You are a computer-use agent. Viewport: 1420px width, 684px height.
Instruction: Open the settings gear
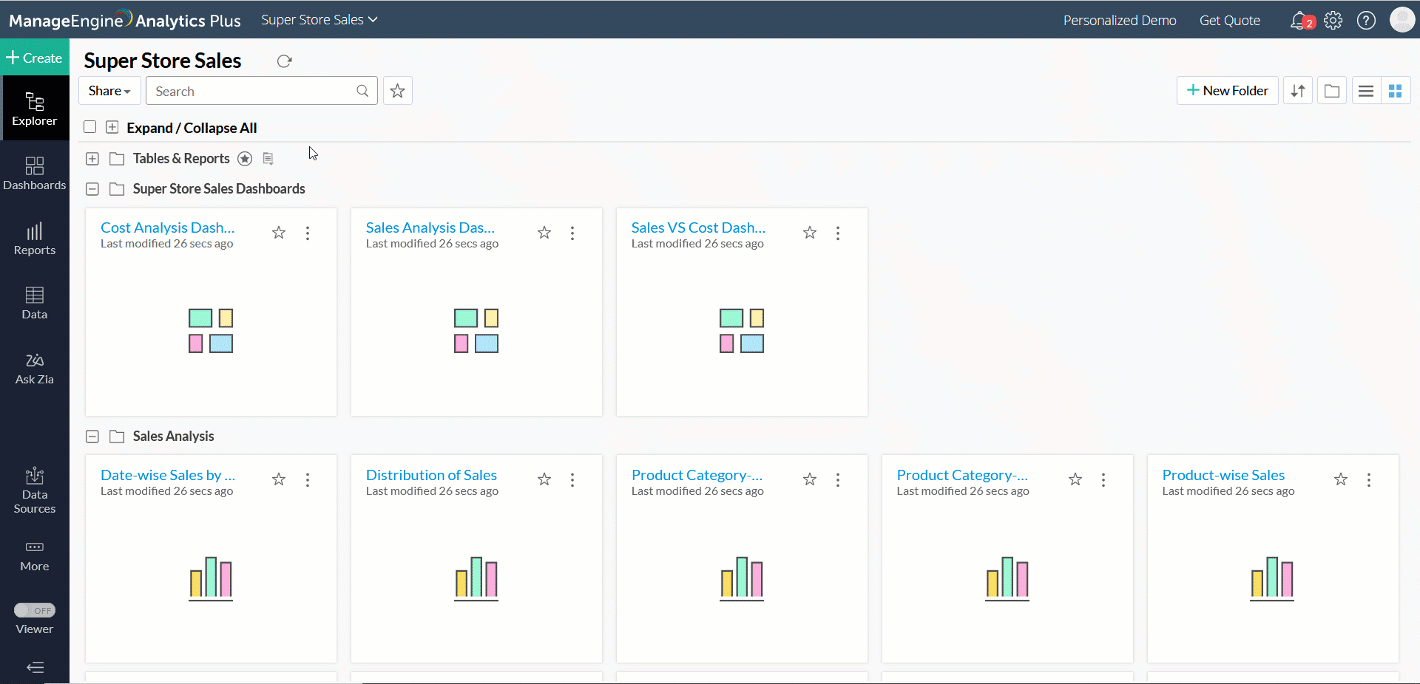(x=1333, y=20)
